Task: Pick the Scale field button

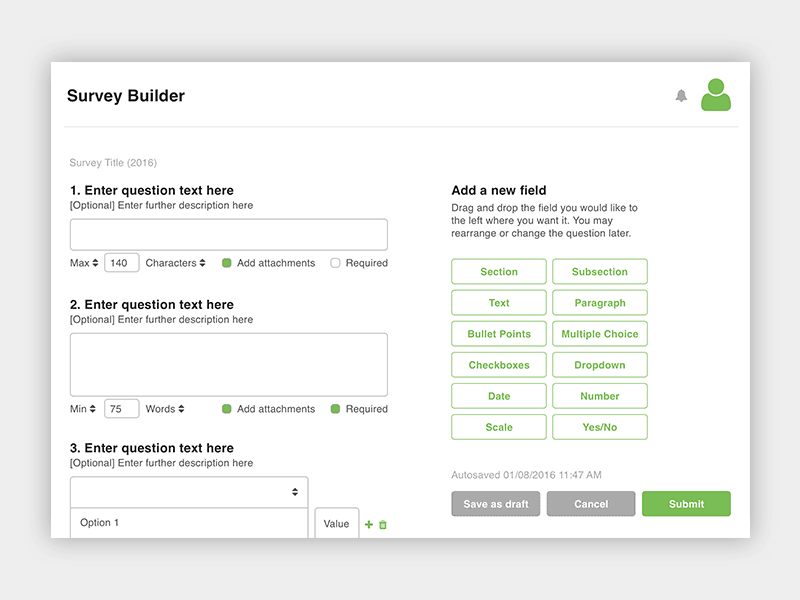Action: tap(499, 428)
